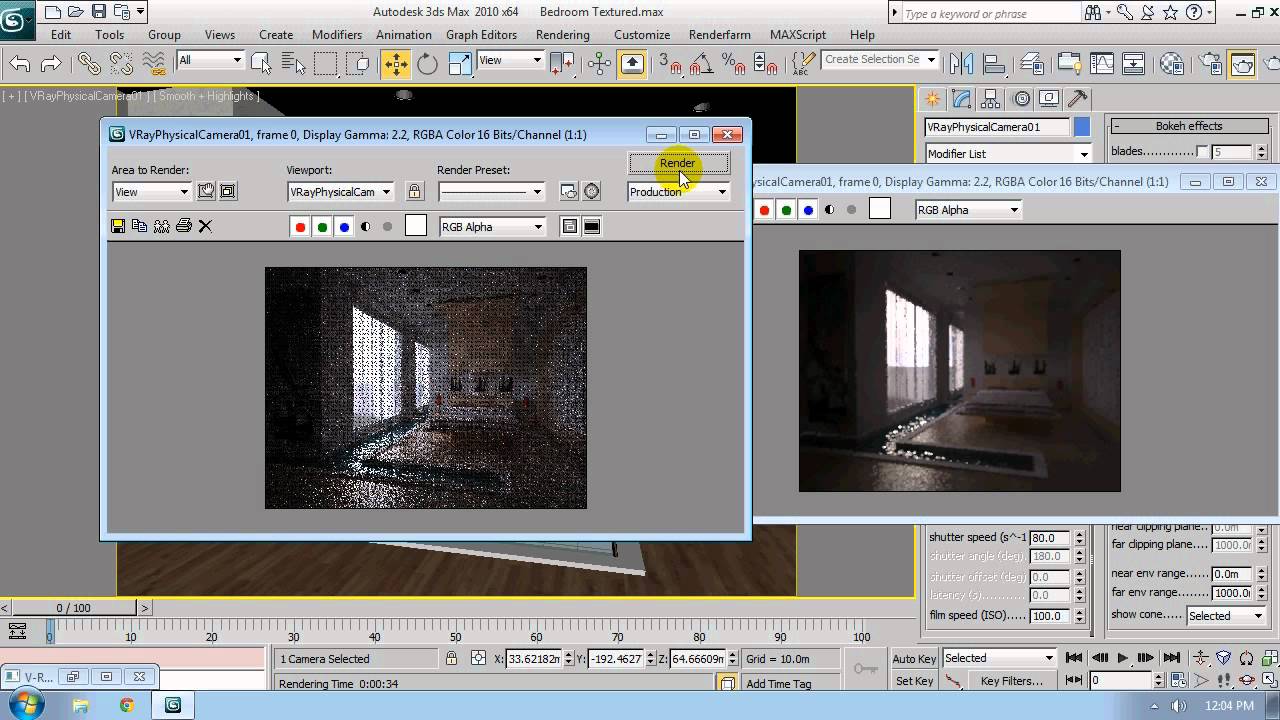The image size is (1280, 720).
Task: Click the Render button
Action: pyautogui.click(x=679, y=163)
